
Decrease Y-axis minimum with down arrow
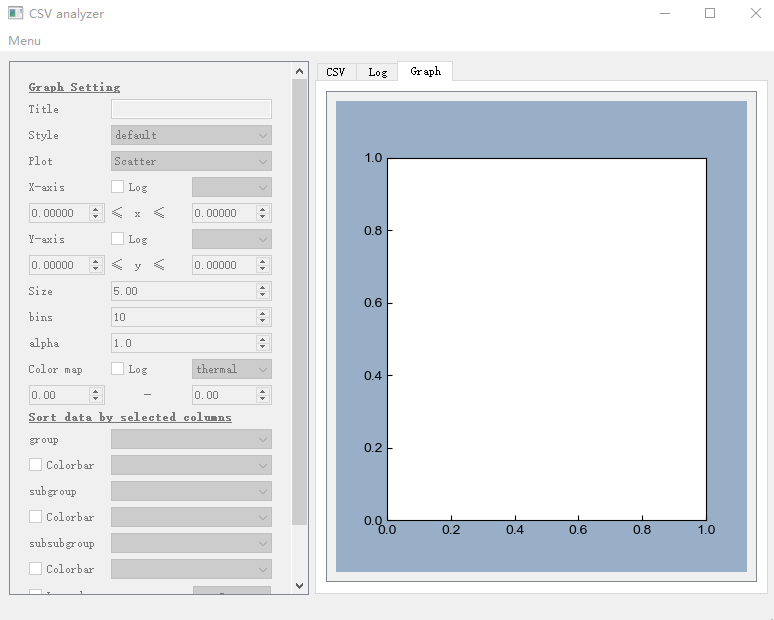96,269
